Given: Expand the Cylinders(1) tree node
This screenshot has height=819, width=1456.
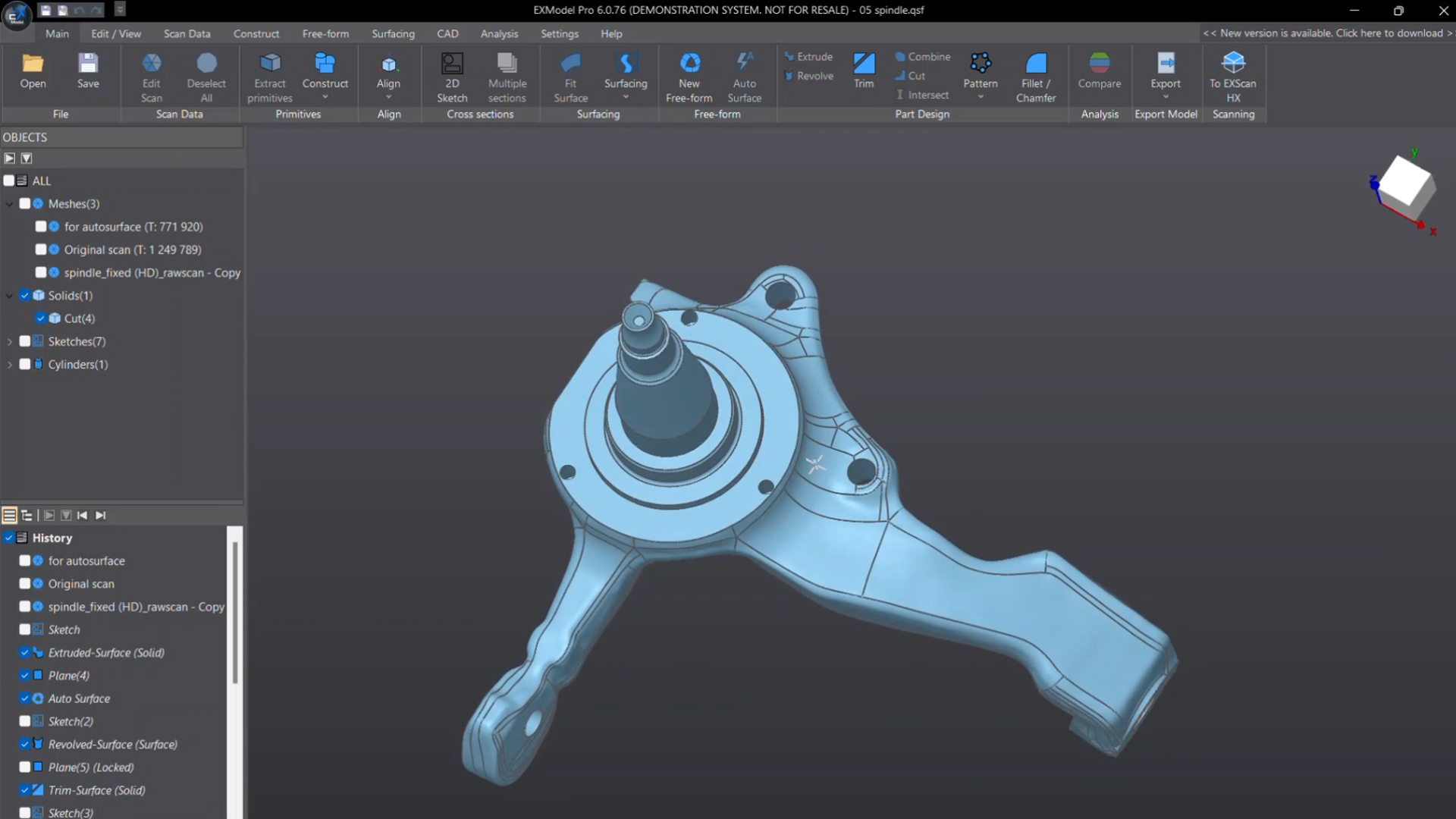Looking at the screenshot, I should click(10, 365).
